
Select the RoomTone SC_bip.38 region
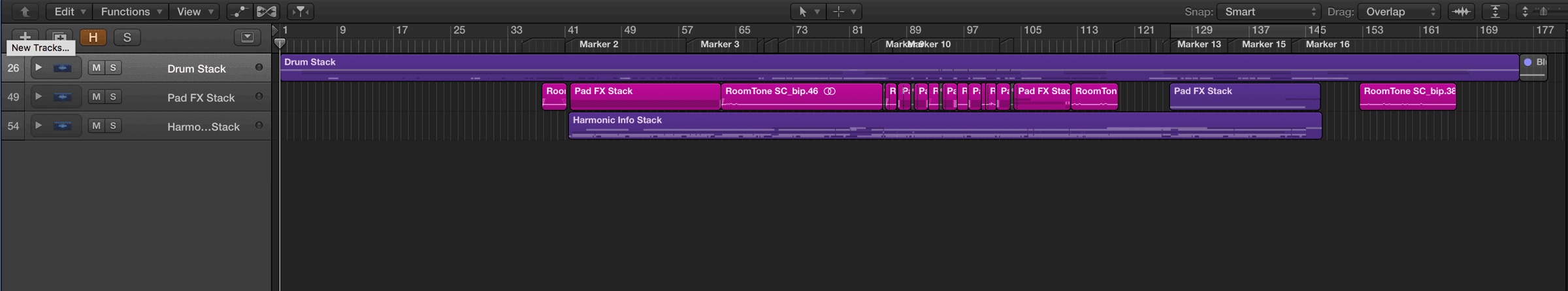(1408, 97)
